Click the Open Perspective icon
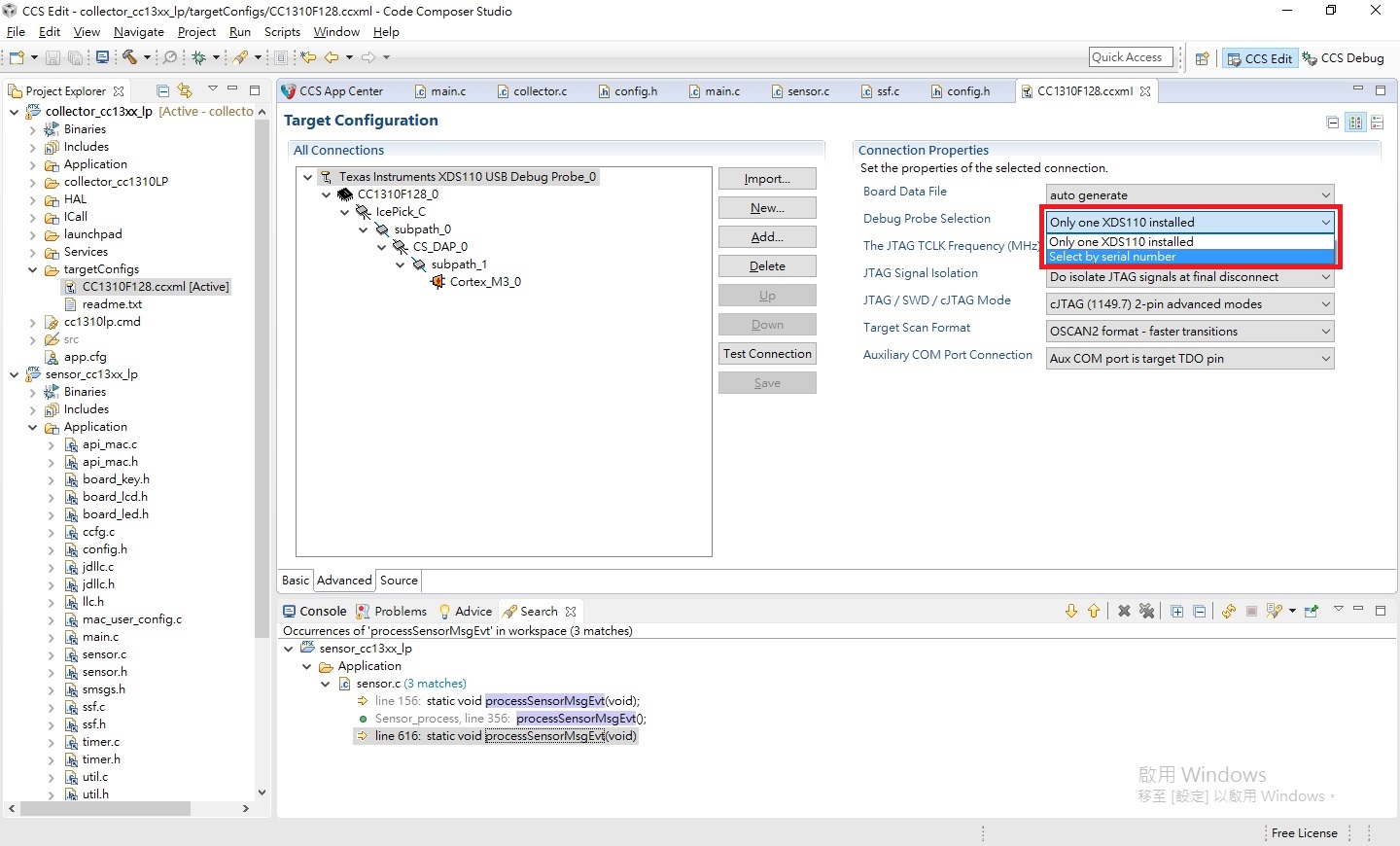Image resolution: width=1400 pixels, height=846 pixels. point(1202,58)
